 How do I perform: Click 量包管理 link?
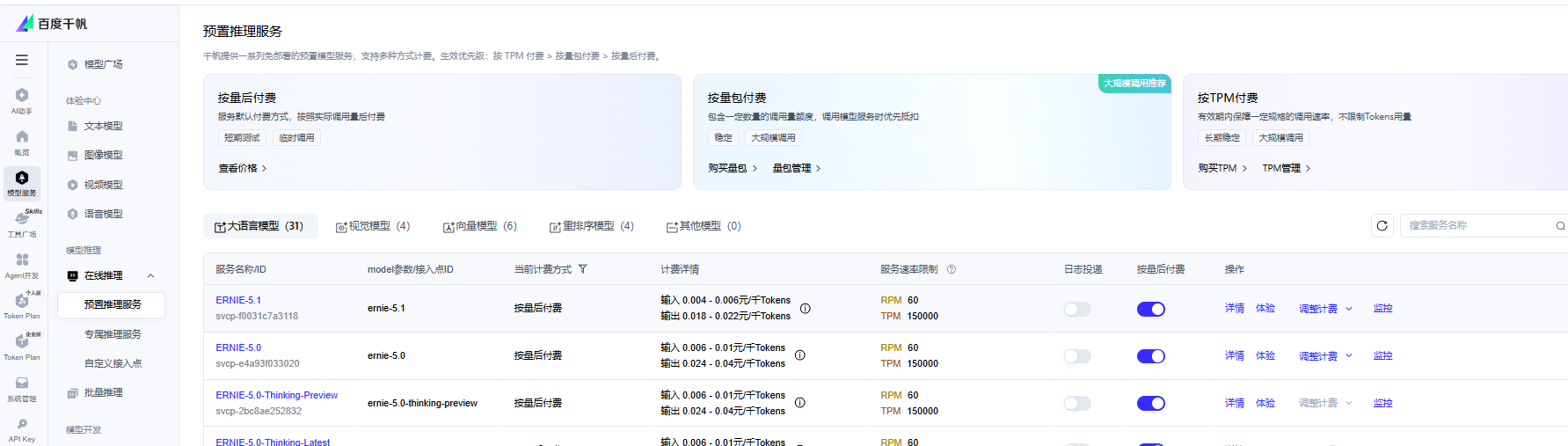click(x=797, y=168)
